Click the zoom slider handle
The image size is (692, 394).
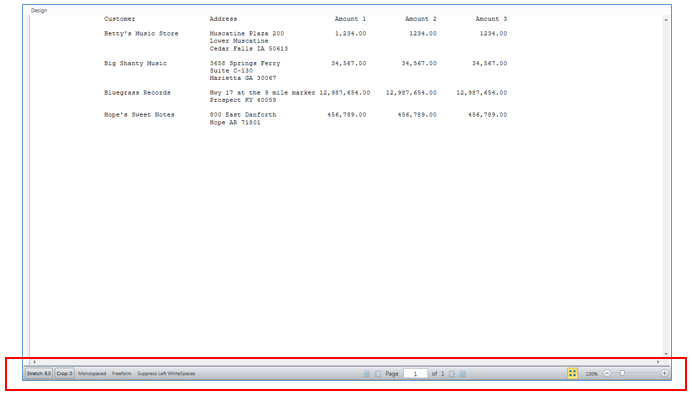pos(622,373)
